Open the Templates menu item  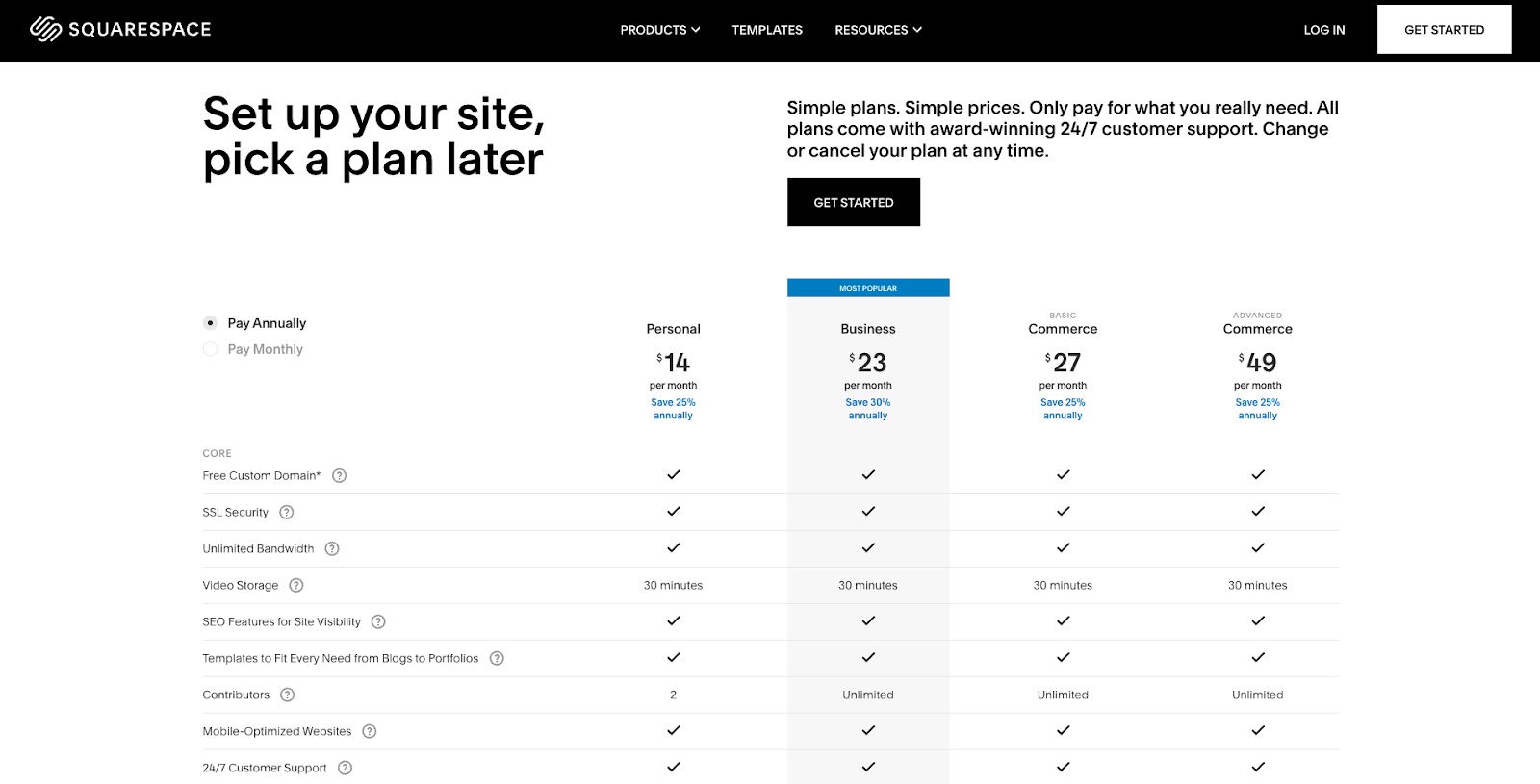(767, 30)
